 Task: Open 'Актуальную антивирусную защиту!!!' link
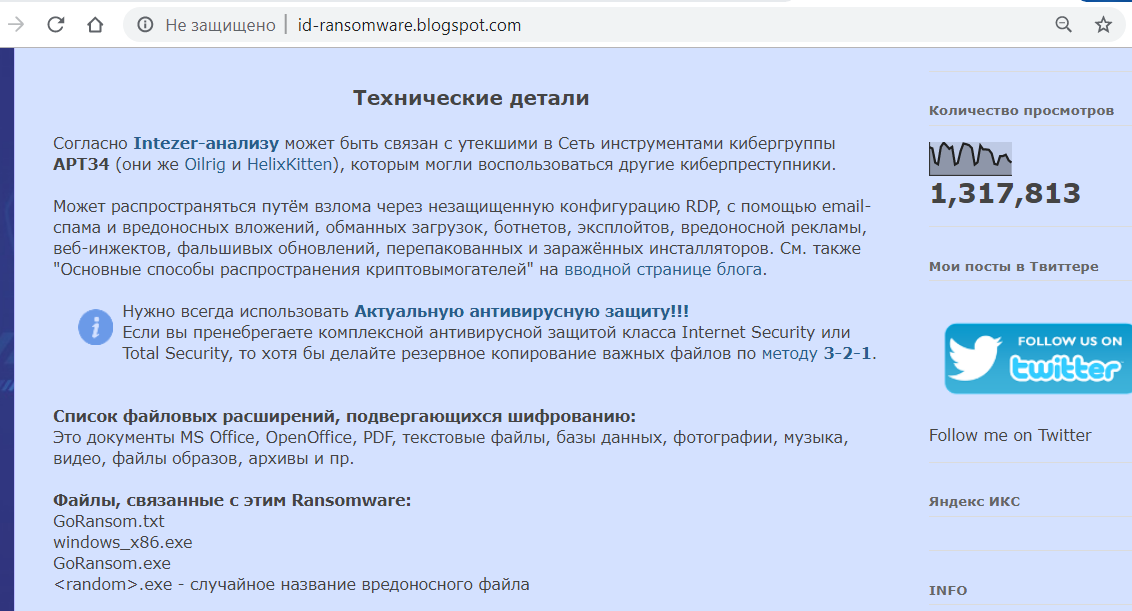pos(521,312)
